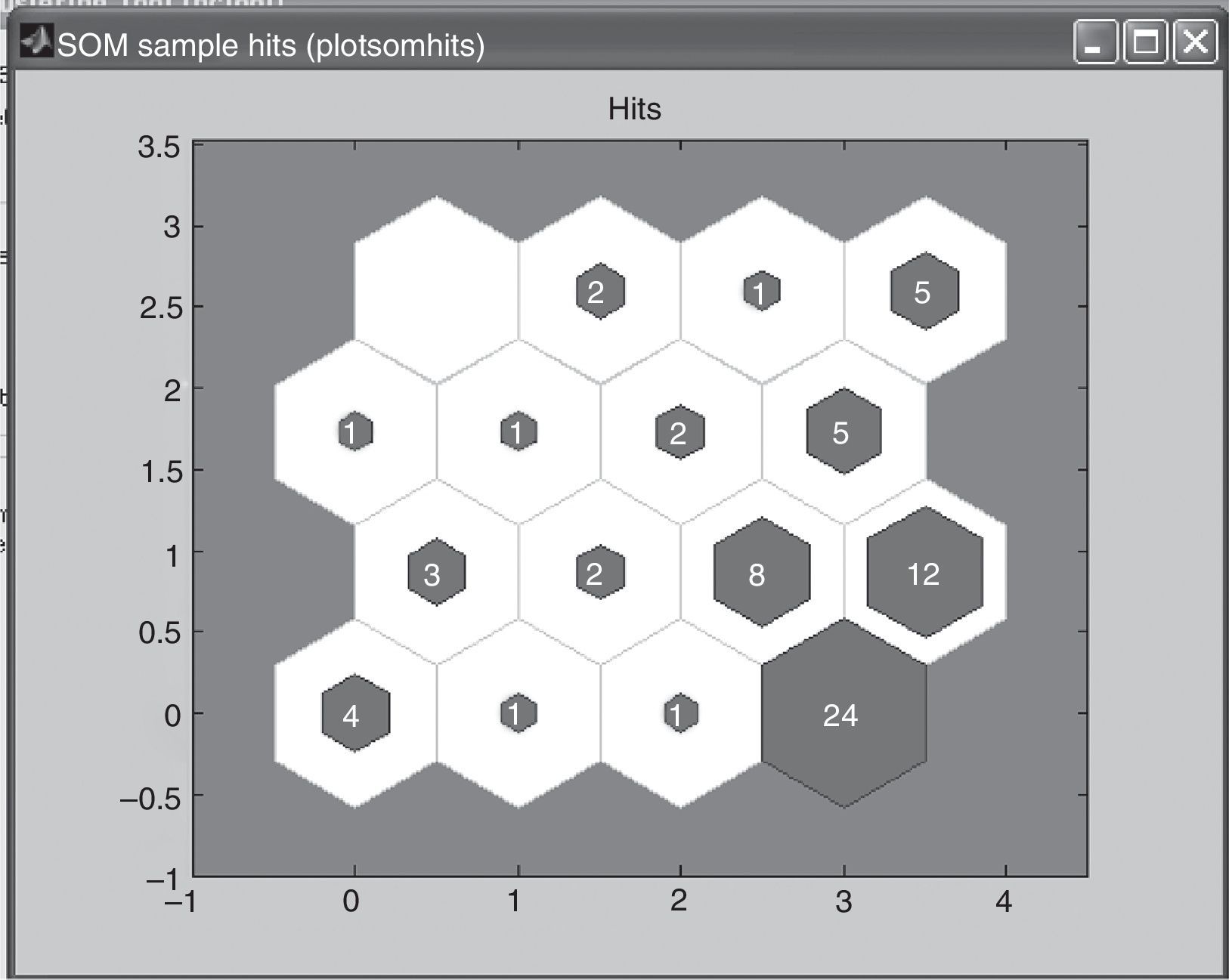This screenshot has height=980, width=1229.
Task: Minimize the SOM sample hits window
Action: coord(1095,42)
